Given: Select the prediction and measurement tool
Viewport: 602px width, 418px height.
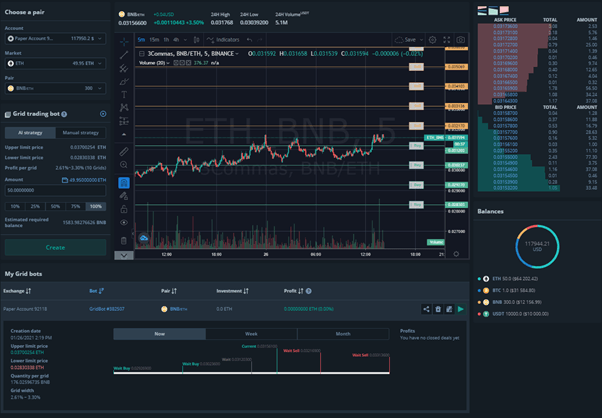Looking at the screenshot, I should (x=124, y=121).
